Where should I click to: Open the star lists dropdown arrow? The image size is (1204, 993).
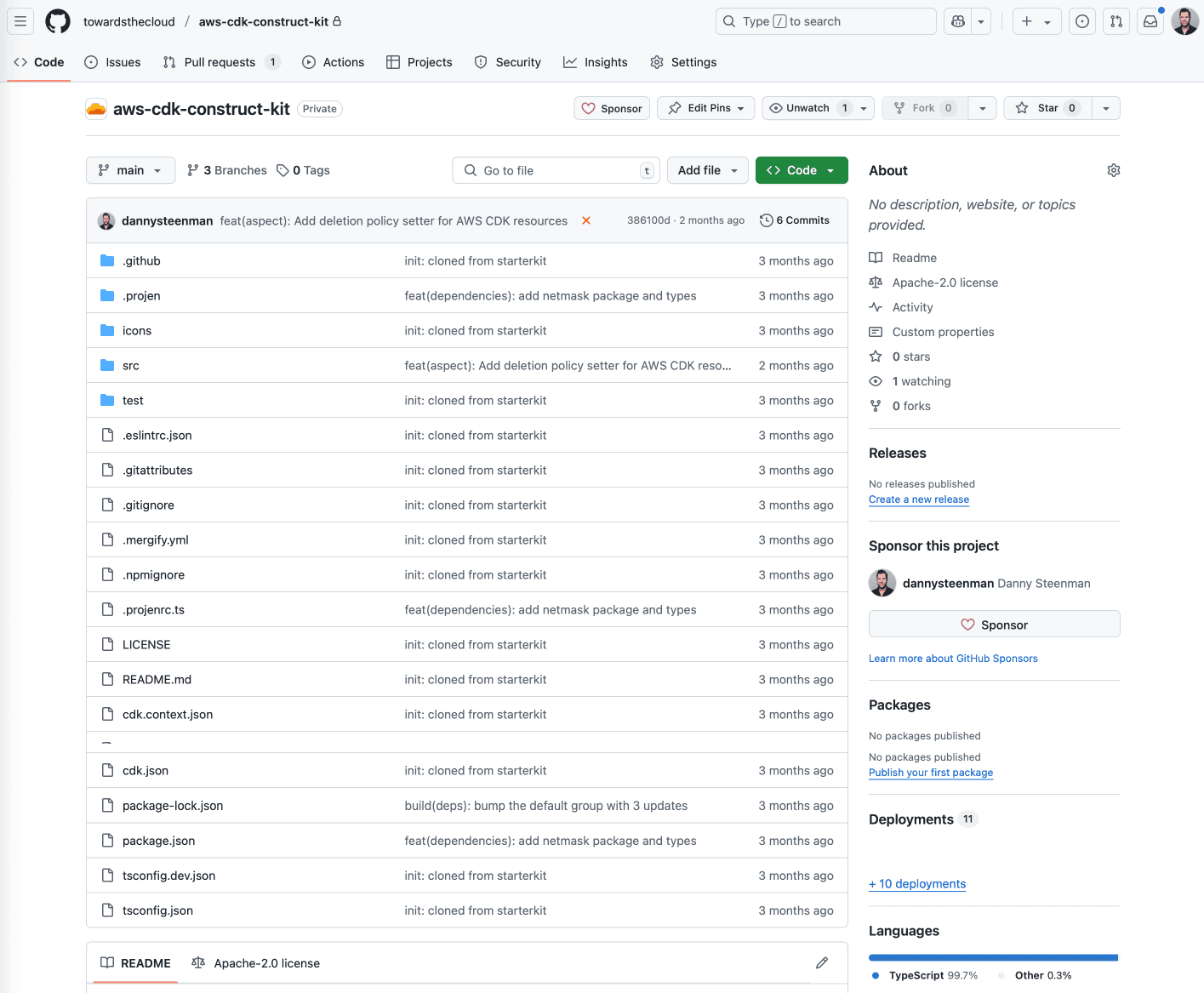tap(1106, 108)
